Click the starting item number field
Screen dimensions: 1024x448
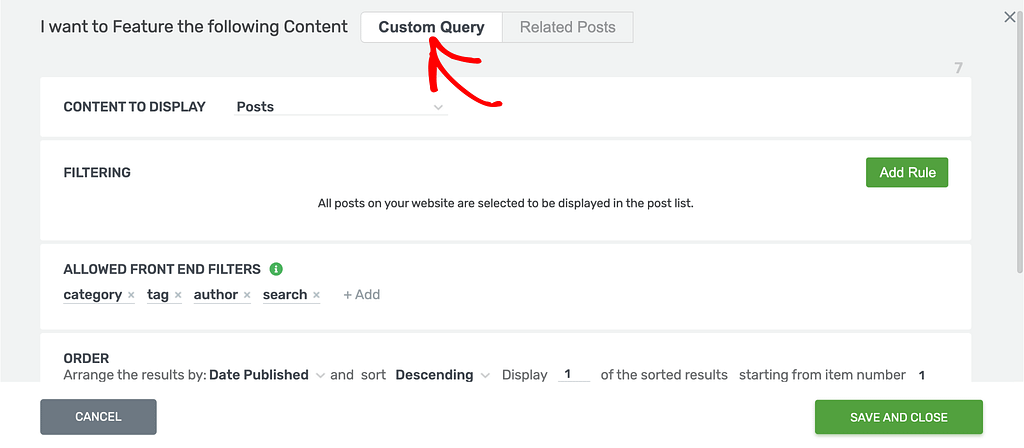[x=921, y=375]
